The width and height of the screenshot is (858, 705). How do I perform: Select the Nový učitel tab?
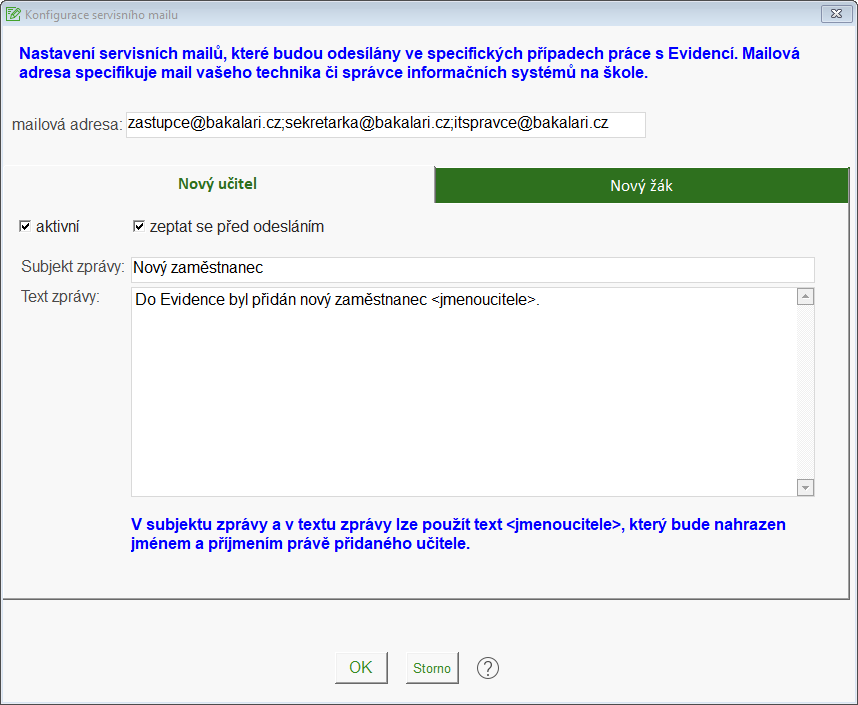pos(218,184)
